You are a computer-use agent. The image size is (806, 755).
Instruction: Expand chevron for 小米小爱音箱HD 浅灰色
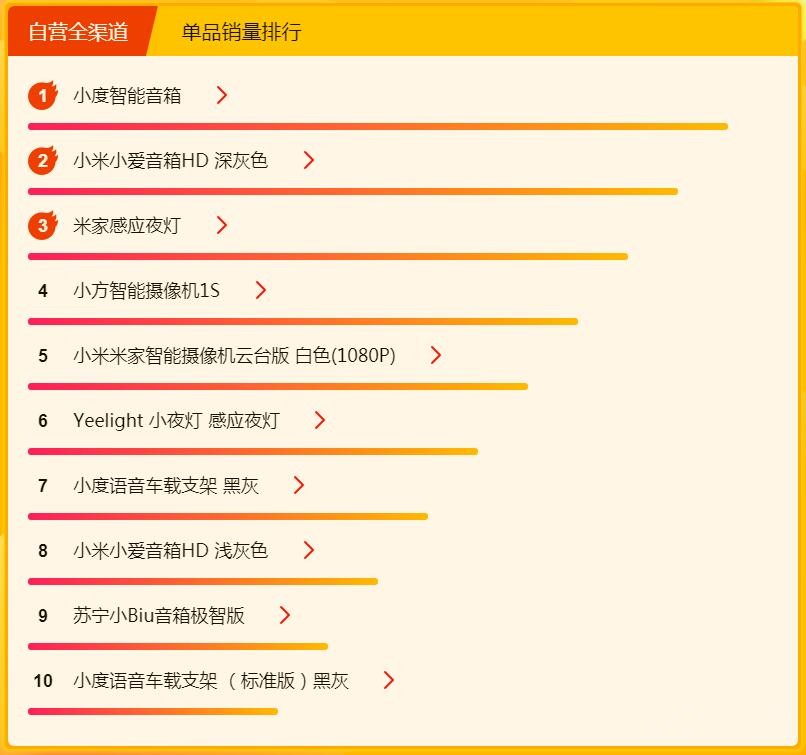(309, 550)
